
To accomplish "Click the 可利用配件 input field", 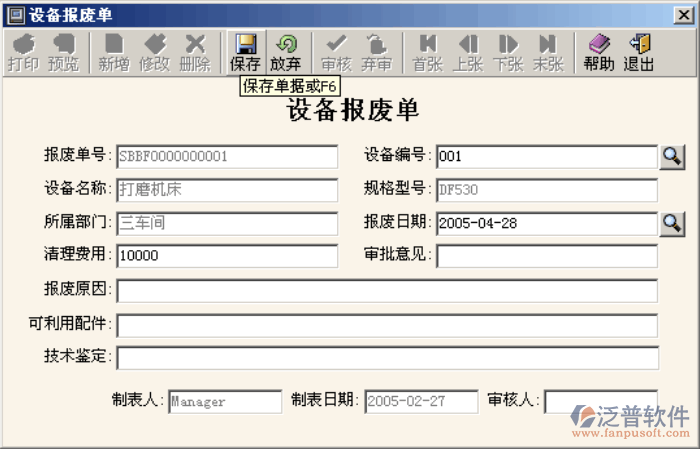I will coord(387,325).
